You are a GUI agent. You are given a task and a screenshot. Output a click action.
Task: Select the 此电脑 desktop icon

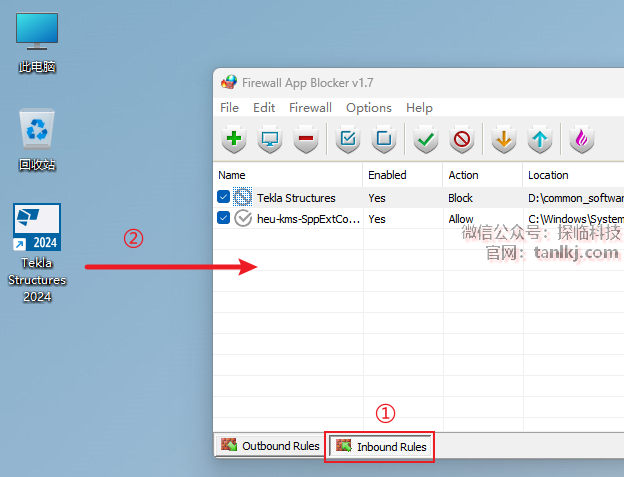coord(37,43)
